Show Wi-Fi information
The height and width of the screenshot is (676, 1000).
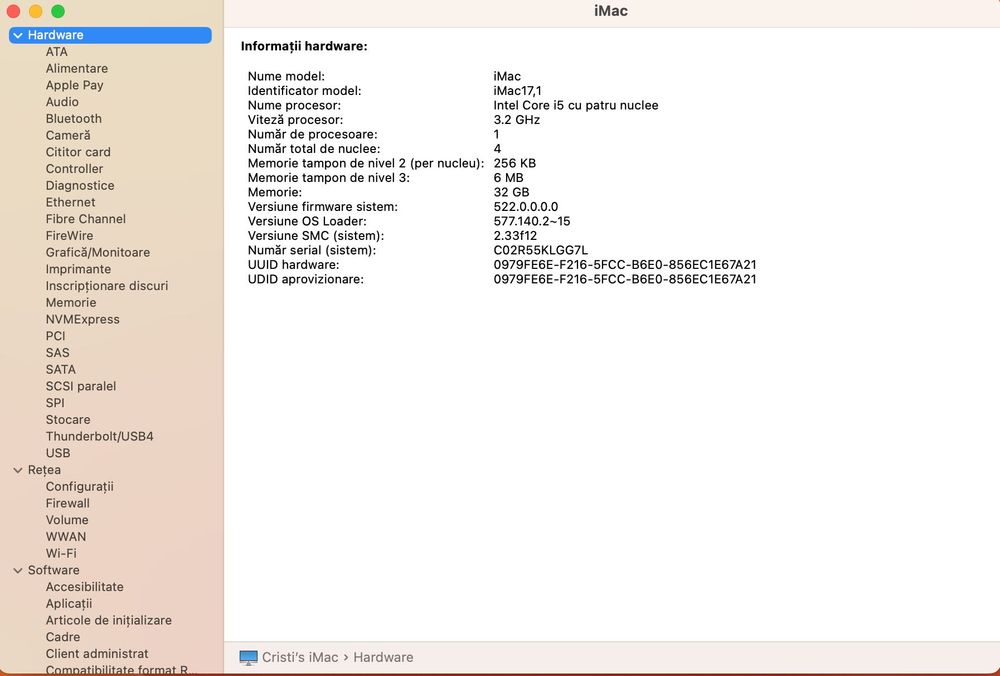(61, 554)
